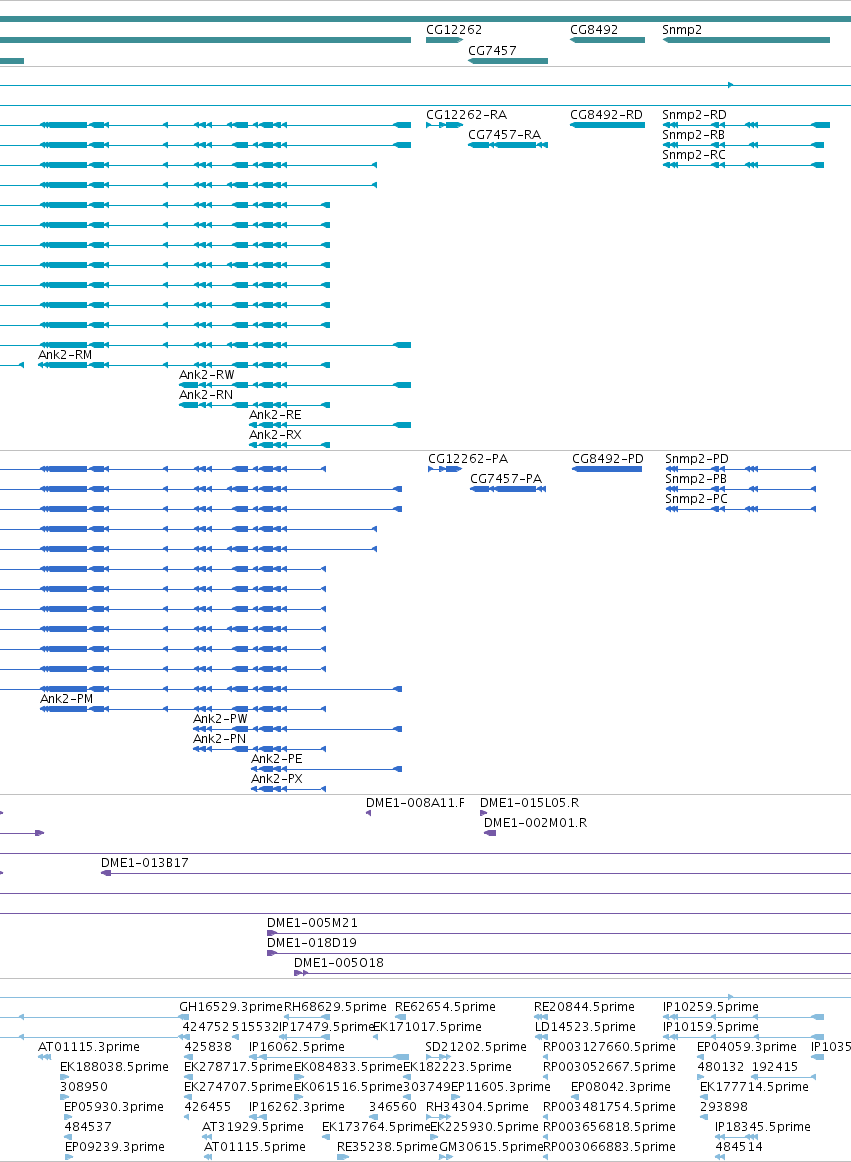
Task: Click EST EK182223.5prime
Action: click(x=457, y=1066)
